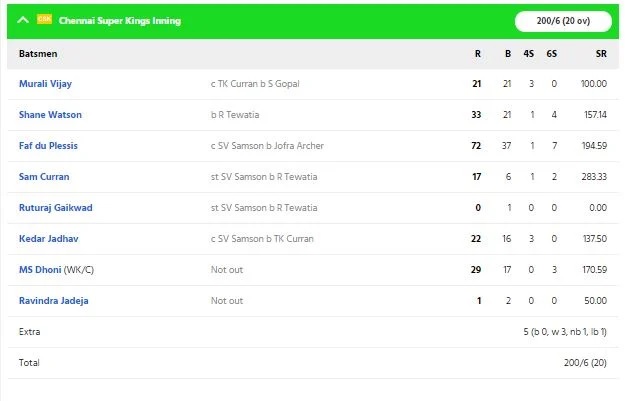Click the Chennai Super Kings Inning title
The width and height of the screenshot is (625, 401).
point(120,21)
